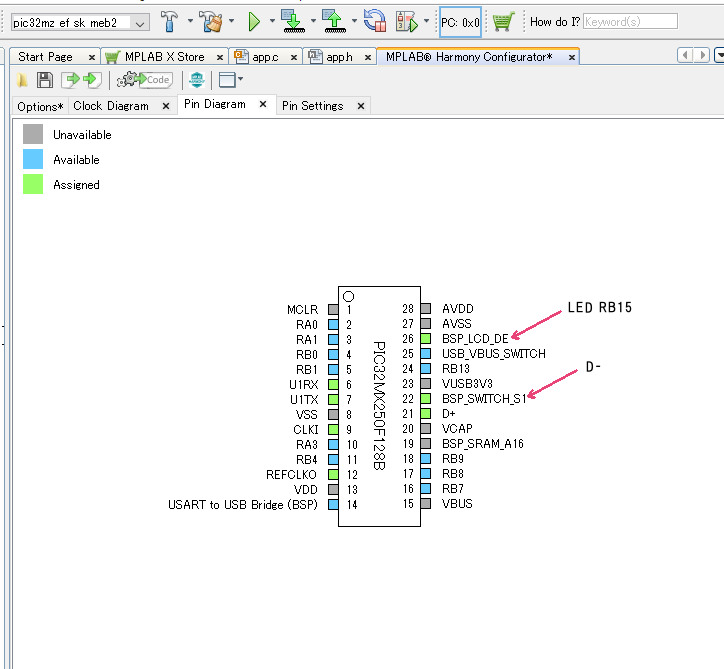Viewport: 724px width, 669px height.
Task: Click pin 24 RB13 box
Action: [x=426, y=368]
